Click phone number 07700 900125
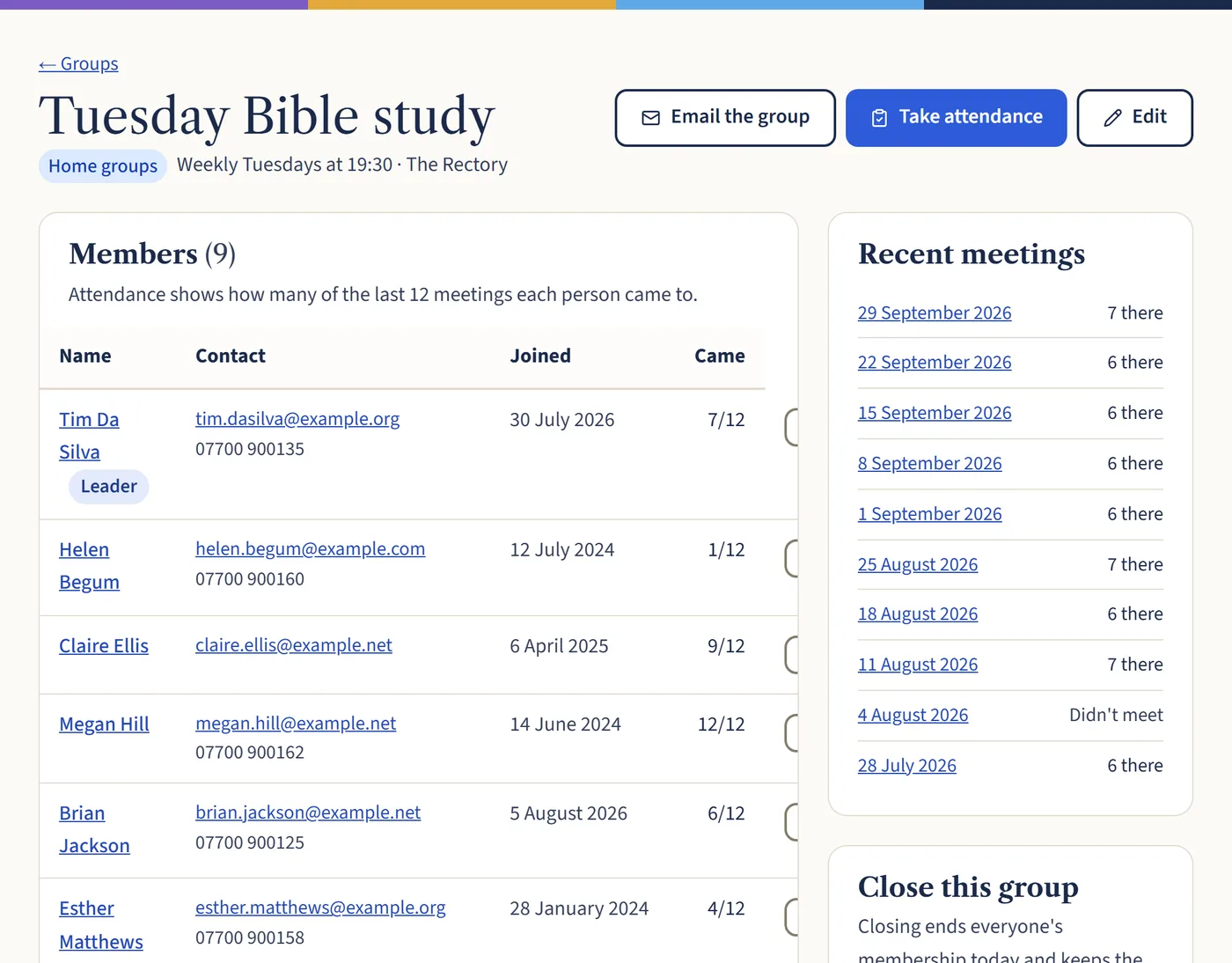 point(250,843)
